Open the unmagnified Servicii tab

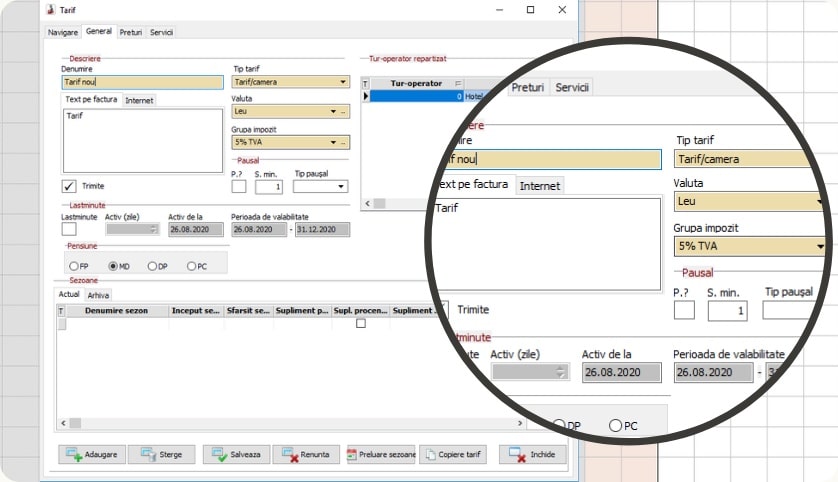coord(161,32)
